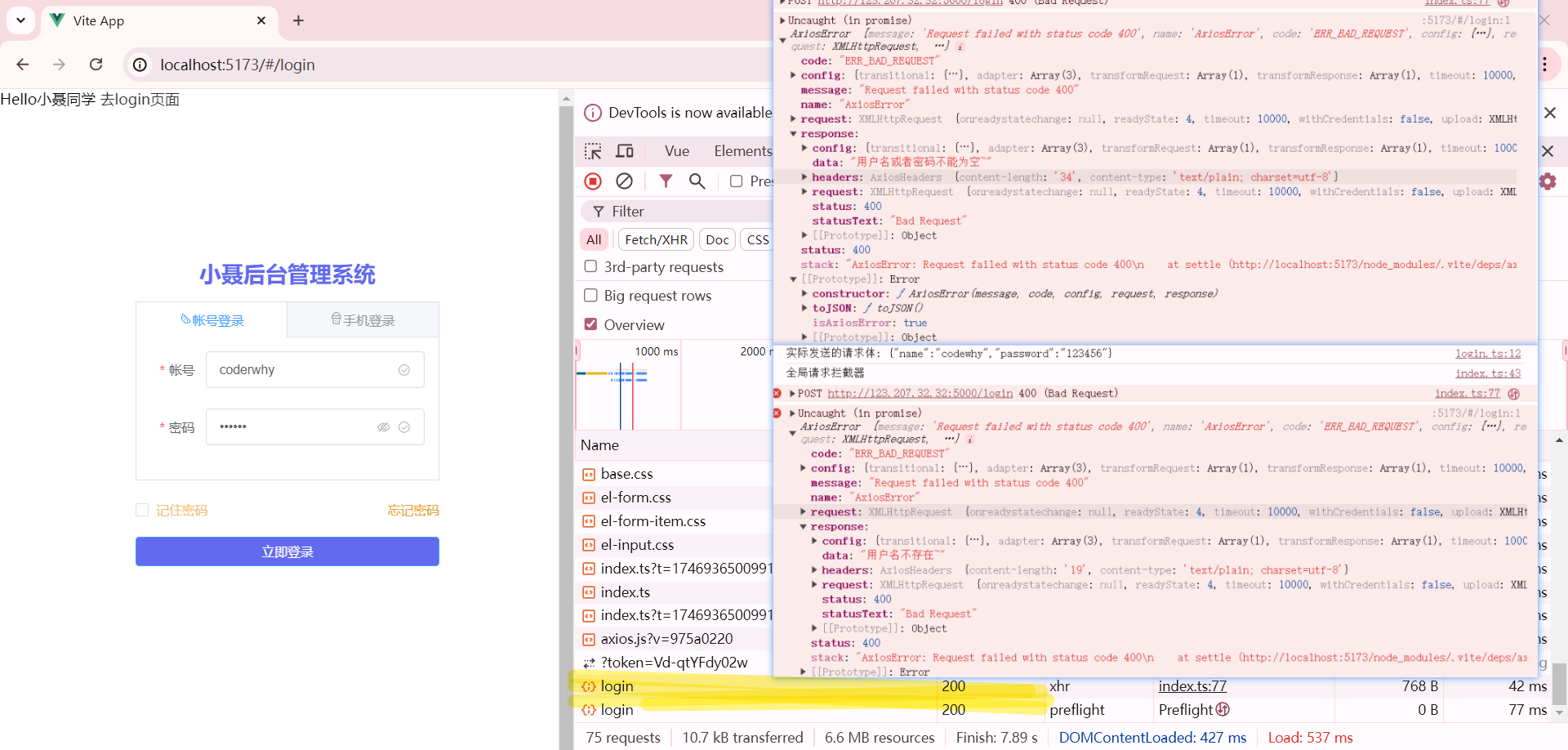This screenshot has width=1568, height=750.
Task: Stop recording network log
Action: (594, 181)
